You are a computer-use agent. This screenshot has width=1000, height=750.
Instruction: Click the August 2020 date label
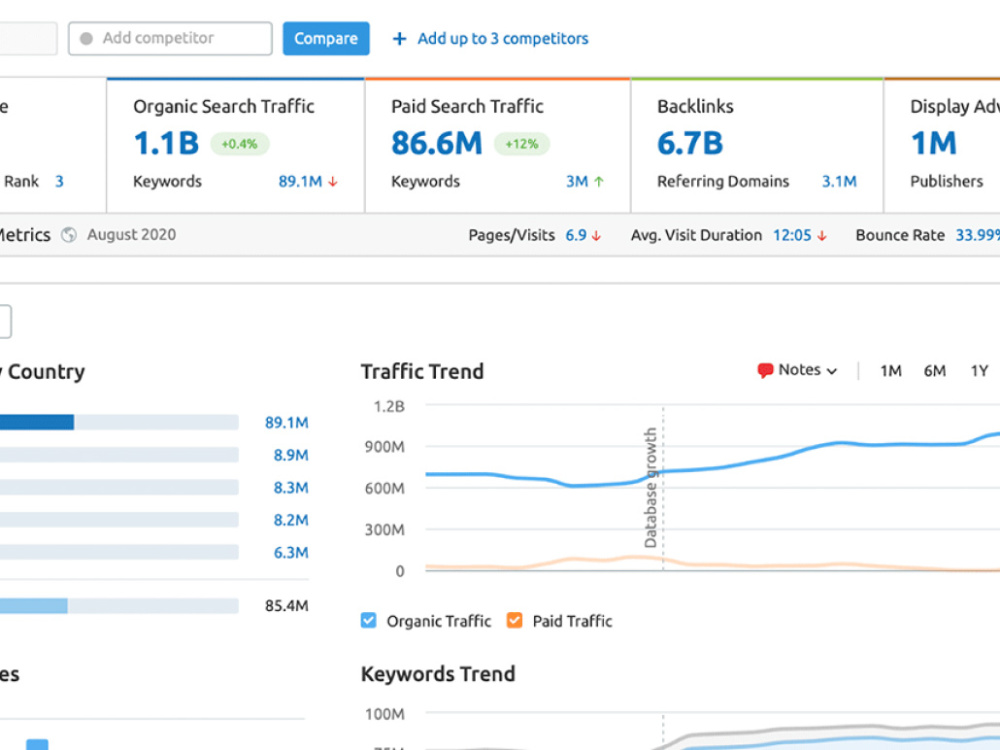[x=131, y=235]
